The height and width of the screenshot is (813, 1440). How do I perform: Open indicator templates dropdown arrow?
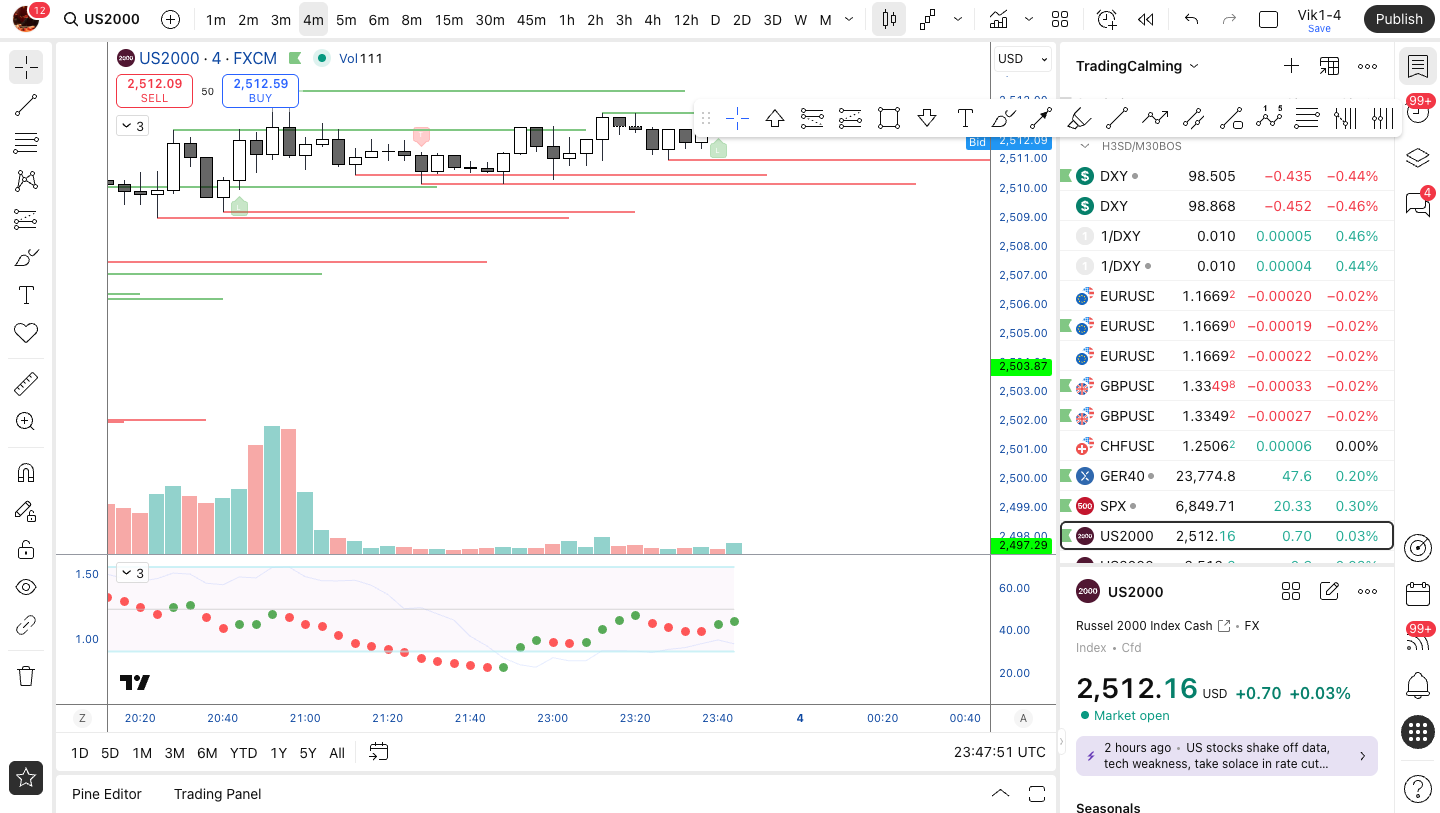click(1029, 19)
